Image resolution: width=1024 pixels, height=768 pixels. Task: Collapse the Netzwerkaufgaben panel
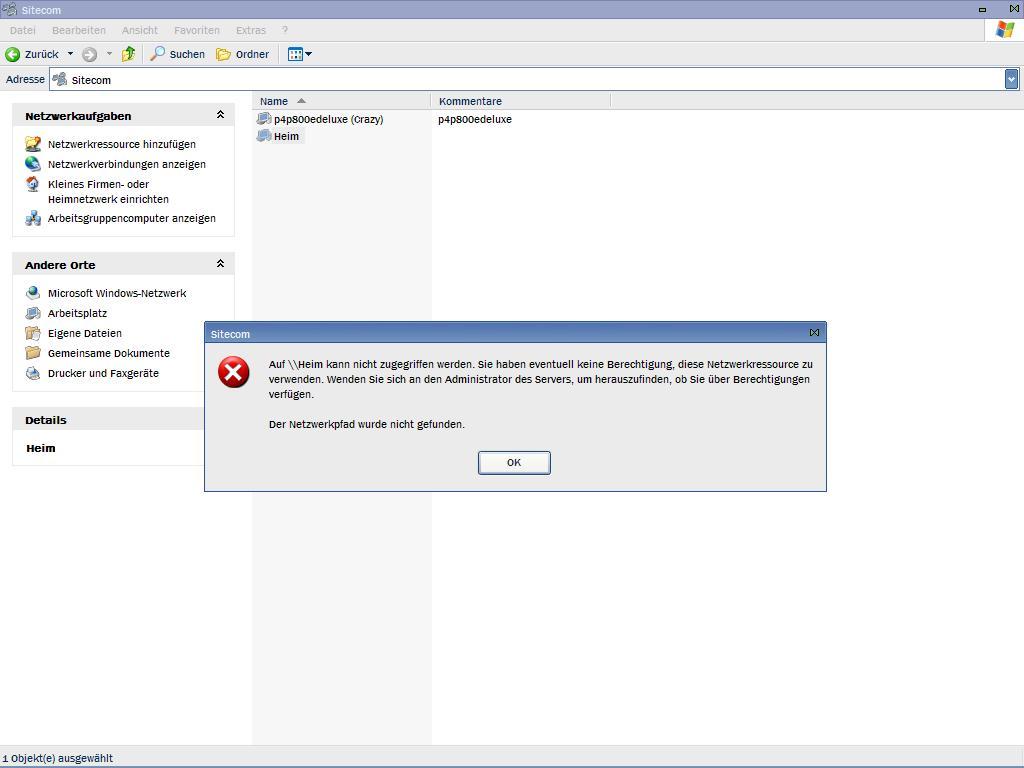[x=220, y=115]
